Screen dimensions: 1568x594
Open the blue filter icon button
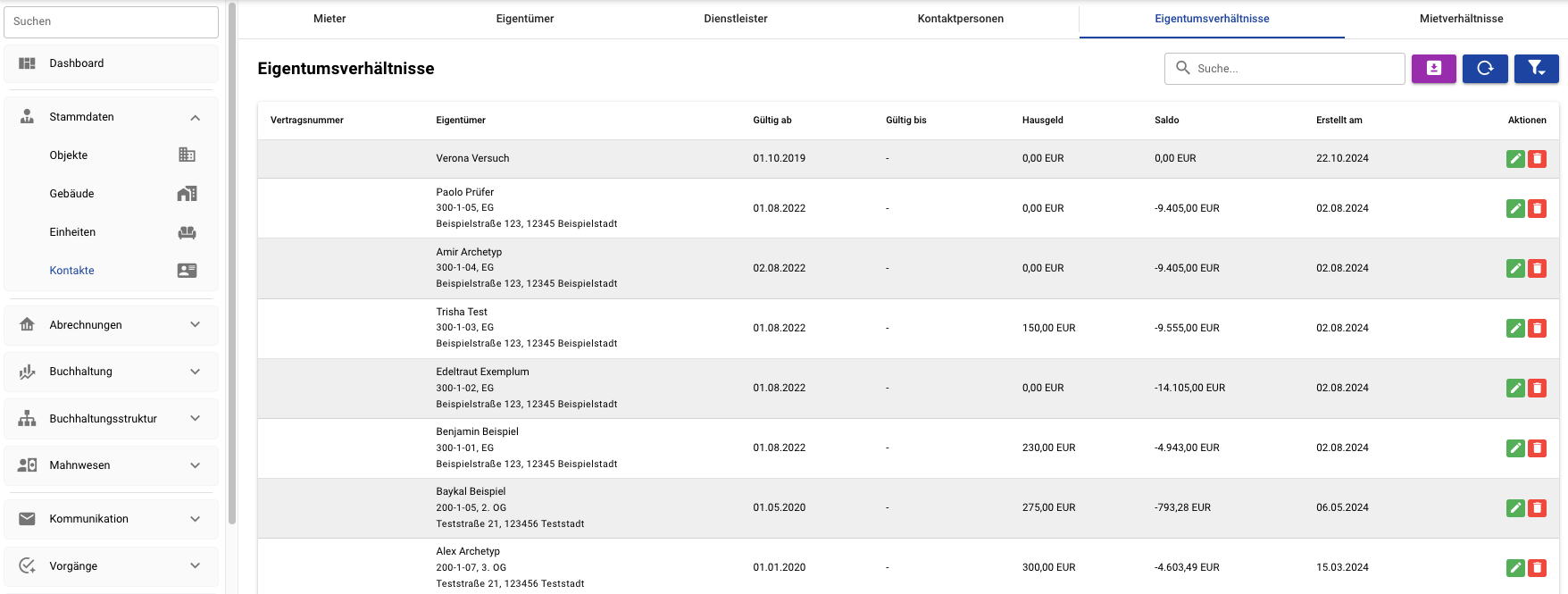(x=1536, y=69)
